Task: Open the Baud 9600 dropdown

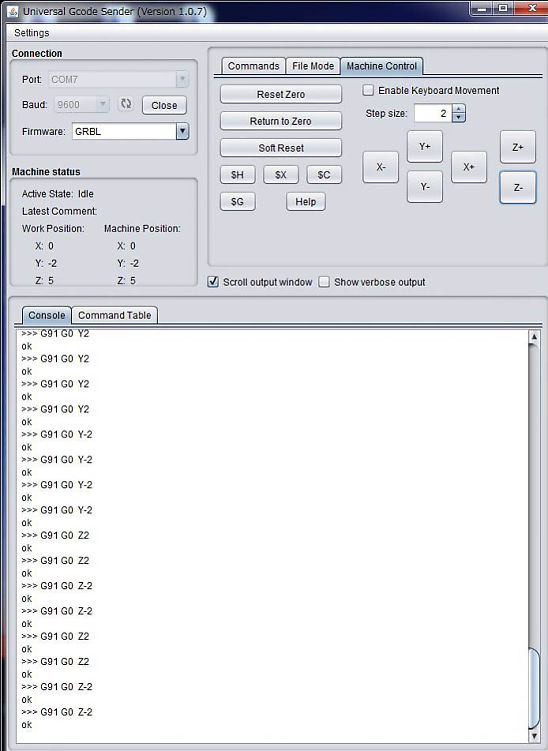Action: pyautogui.click(x=103, y=104)
